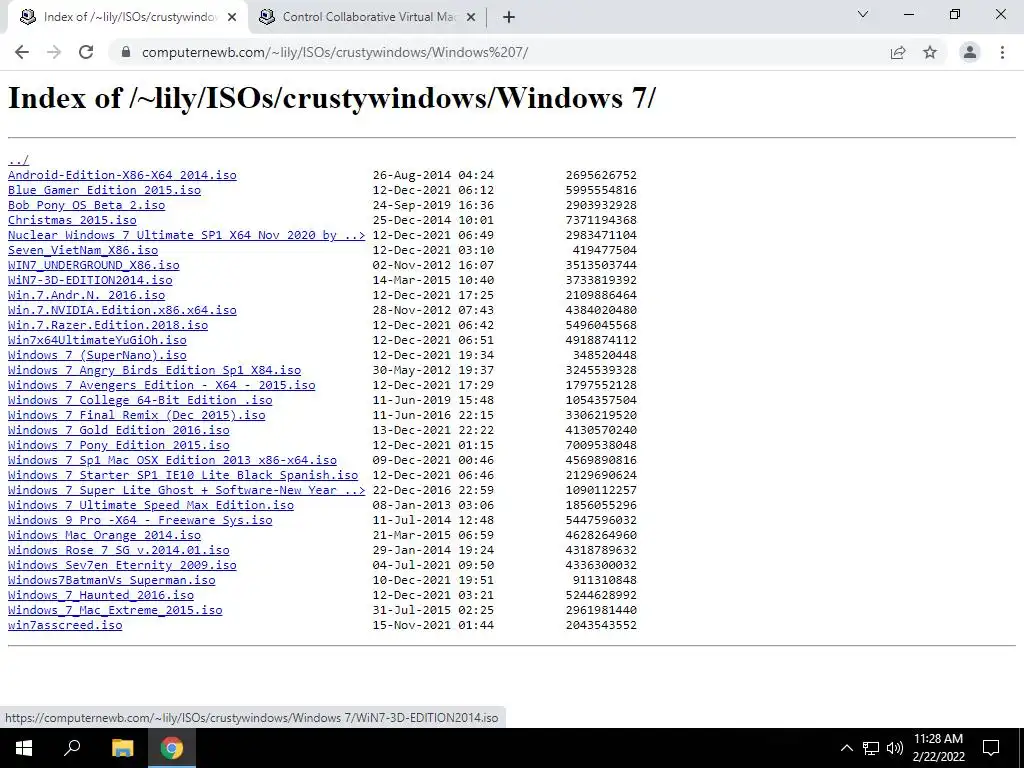
Task: Open win7asscreed.iso link
Action: click(65, 626)
